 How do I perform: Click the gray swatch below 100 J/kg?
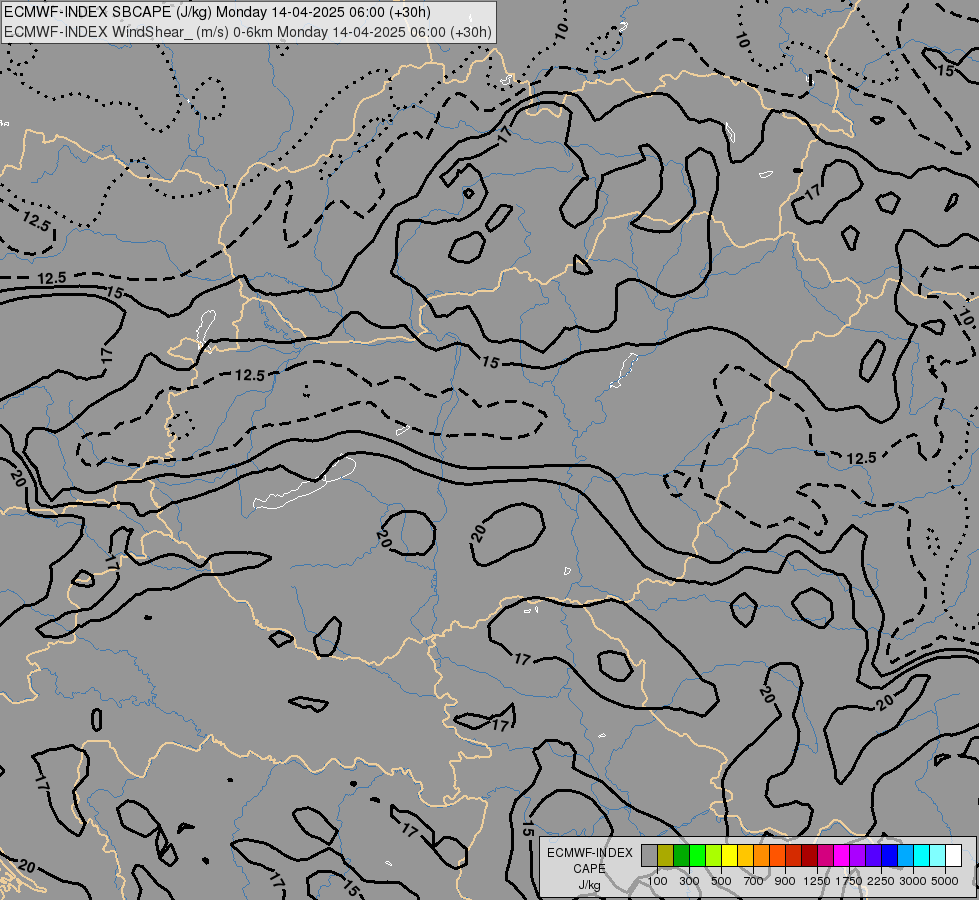point(649,855)
